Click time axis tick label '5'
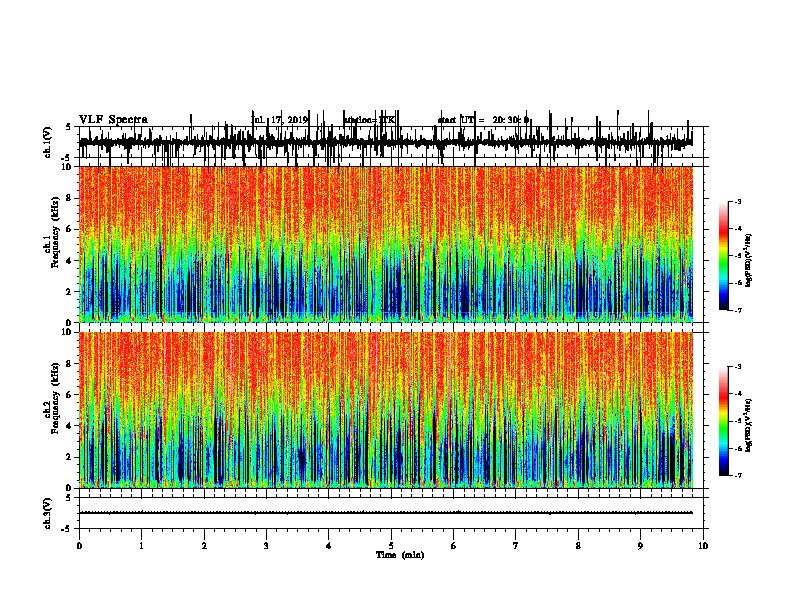Viewport: 792px width, 612px height. coord(391,545)
